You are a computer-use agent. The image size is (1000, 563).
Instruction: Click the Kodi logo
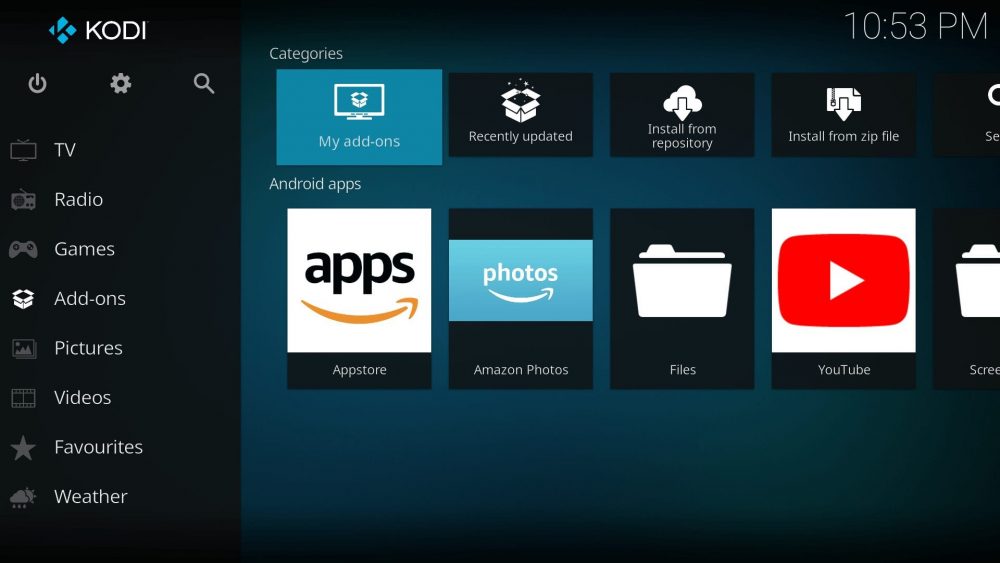pyautogui.click(x=98, y=30)
